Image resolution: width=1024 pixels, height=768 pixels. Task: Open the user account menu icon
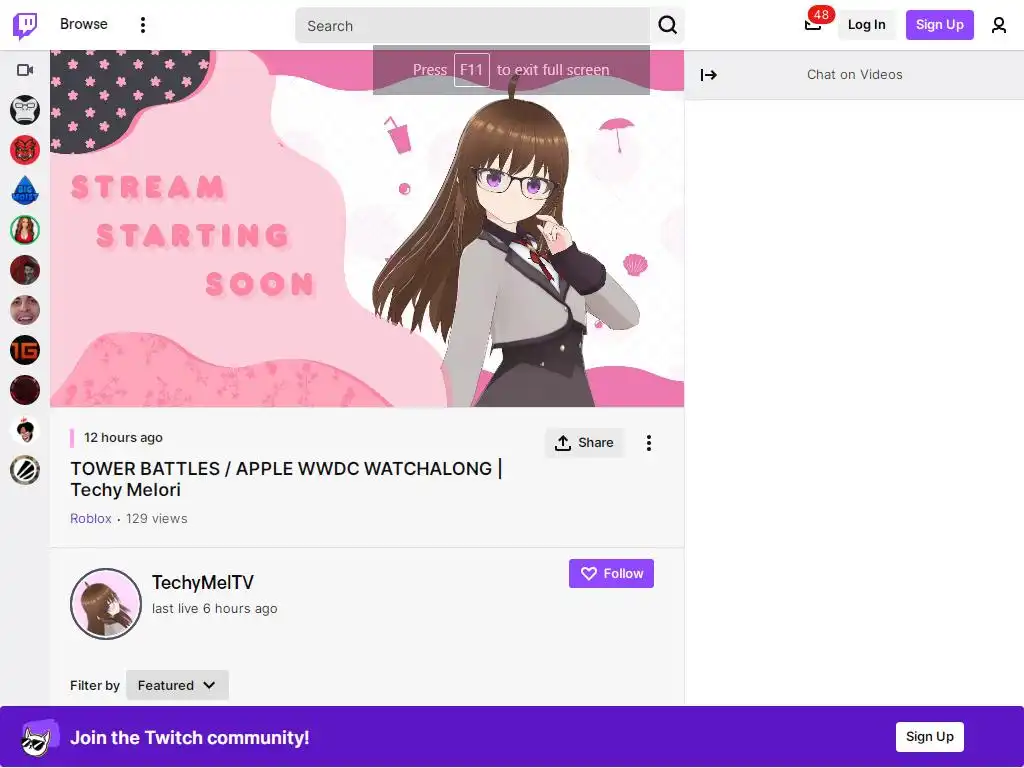[998, 25]
